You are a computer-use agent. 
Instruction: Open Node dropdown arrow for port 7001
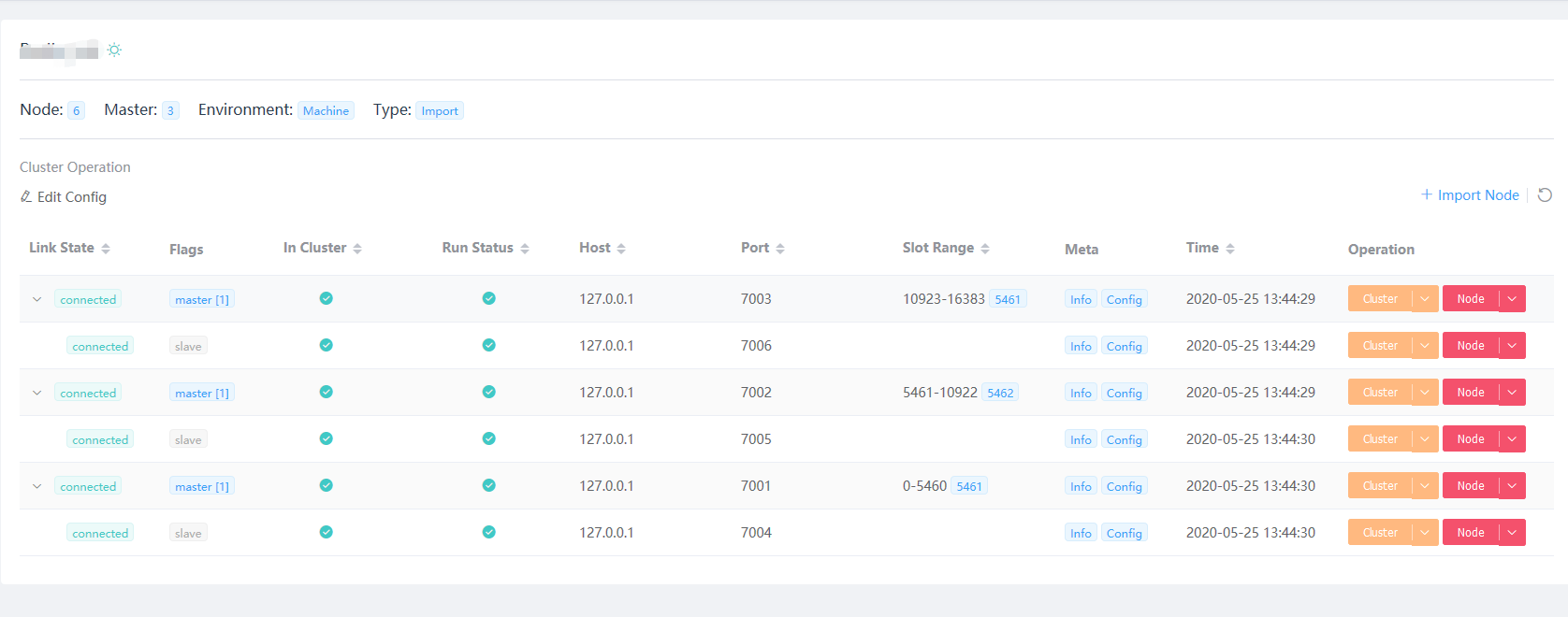point(1512,486)
